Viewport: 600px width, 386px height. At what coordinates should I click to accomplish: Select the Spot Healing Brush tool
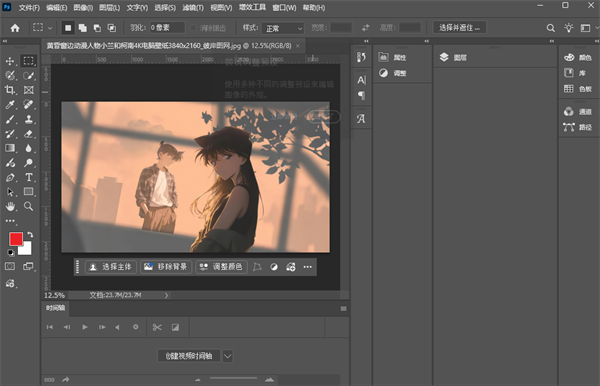coord(29,104)
